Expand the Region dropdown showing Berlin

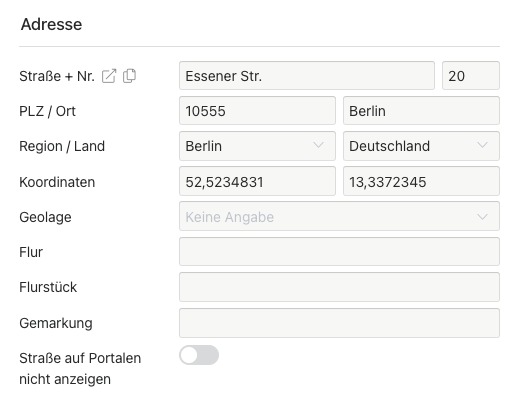click(257, 146)
